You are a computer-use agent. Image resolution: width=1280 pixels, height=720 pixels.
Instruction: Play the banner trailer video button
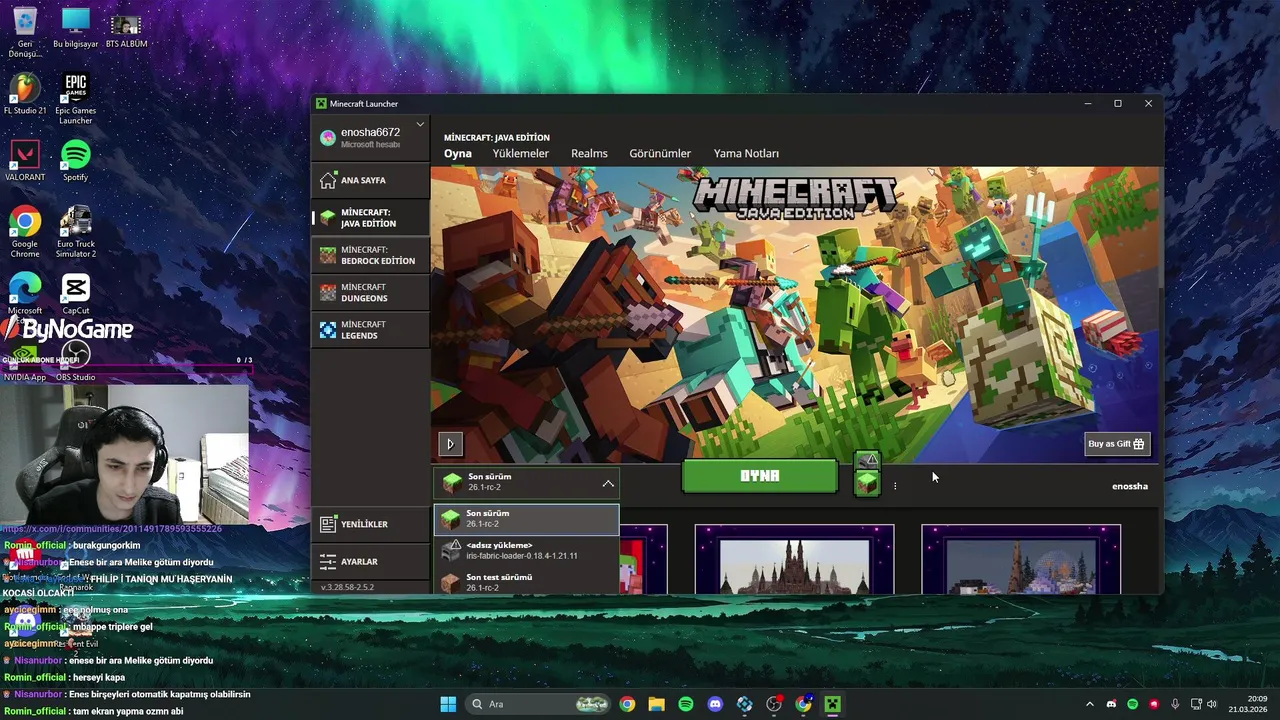tap(450, 444)
